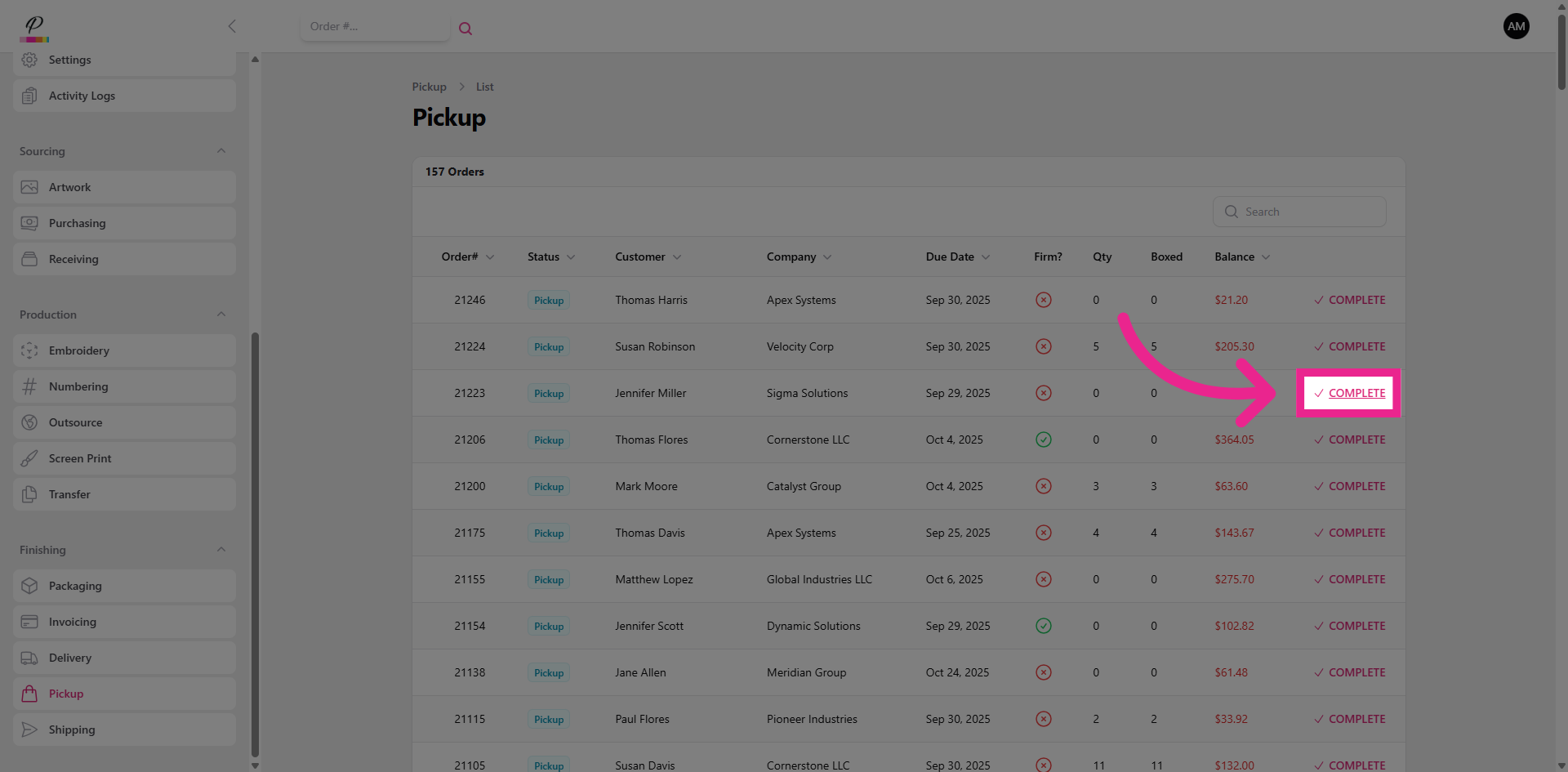1568x772 pixels.
Task: Collapse the sidebar with the left chevron
Action: [x=232, y=26]
